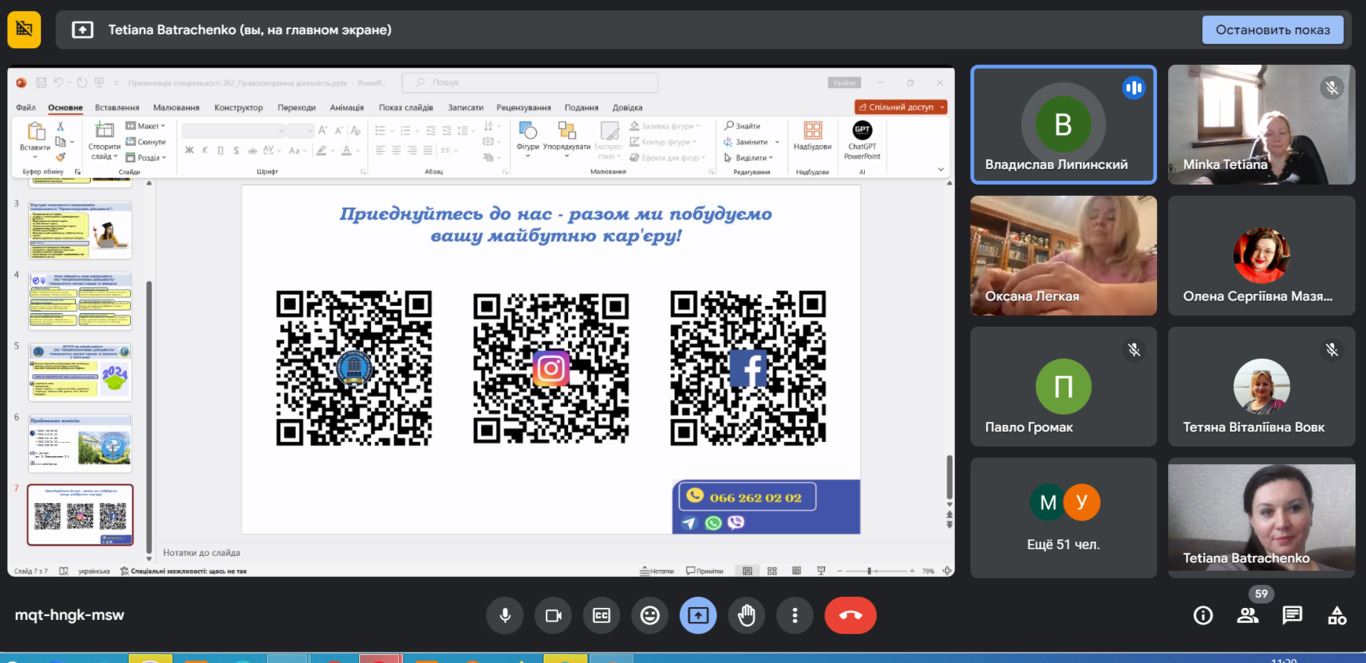
Task: Open the meeting details info icon
Action: [x=1203, y=615]
